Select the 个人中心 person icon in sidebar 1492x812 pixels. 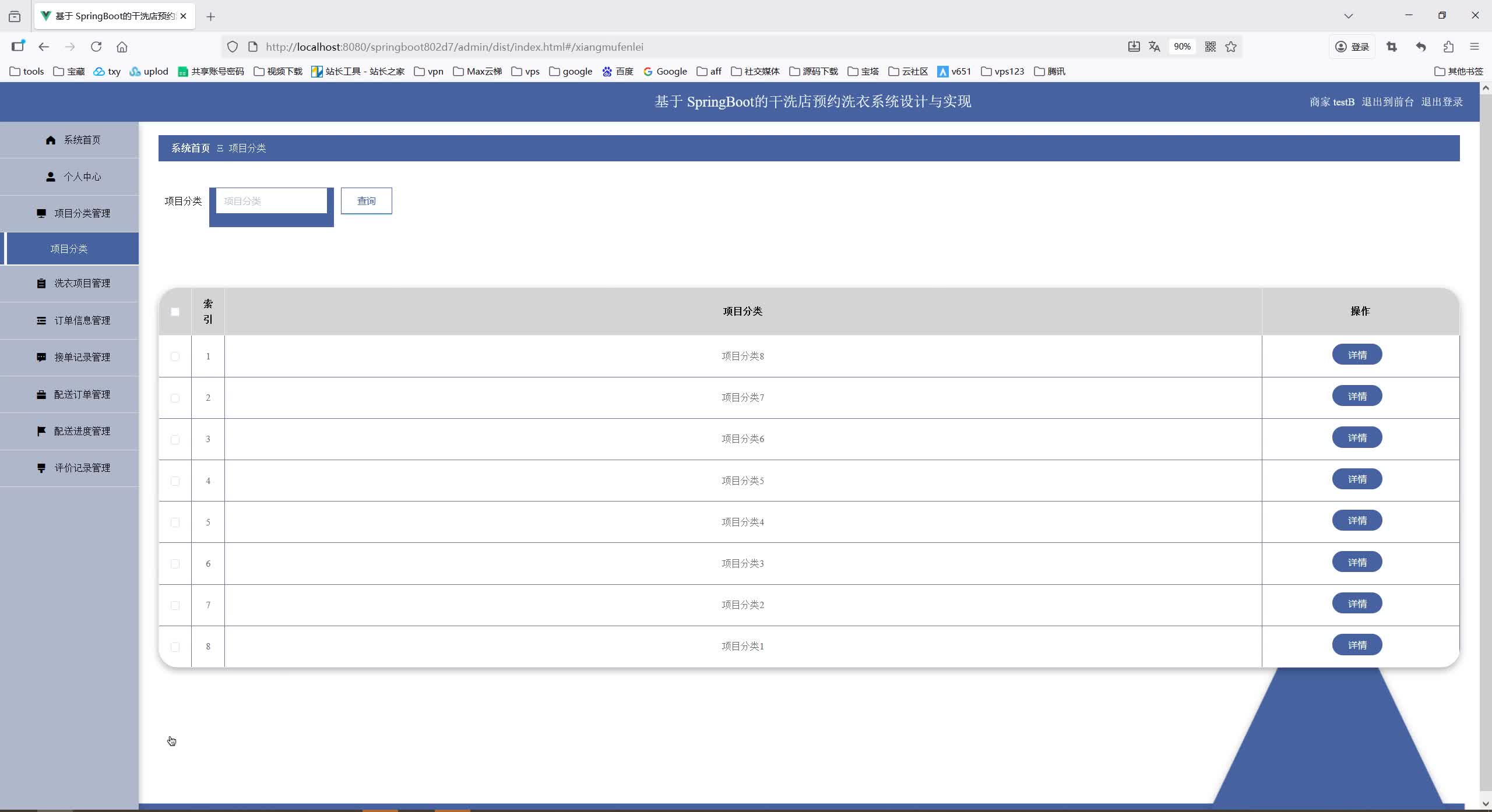pos(50,176)
